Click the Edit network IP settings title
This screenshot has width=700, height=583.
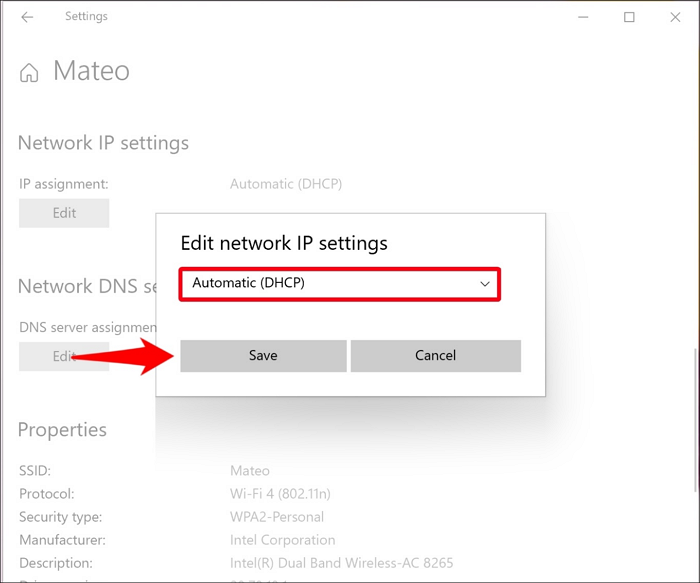[283, 243]
